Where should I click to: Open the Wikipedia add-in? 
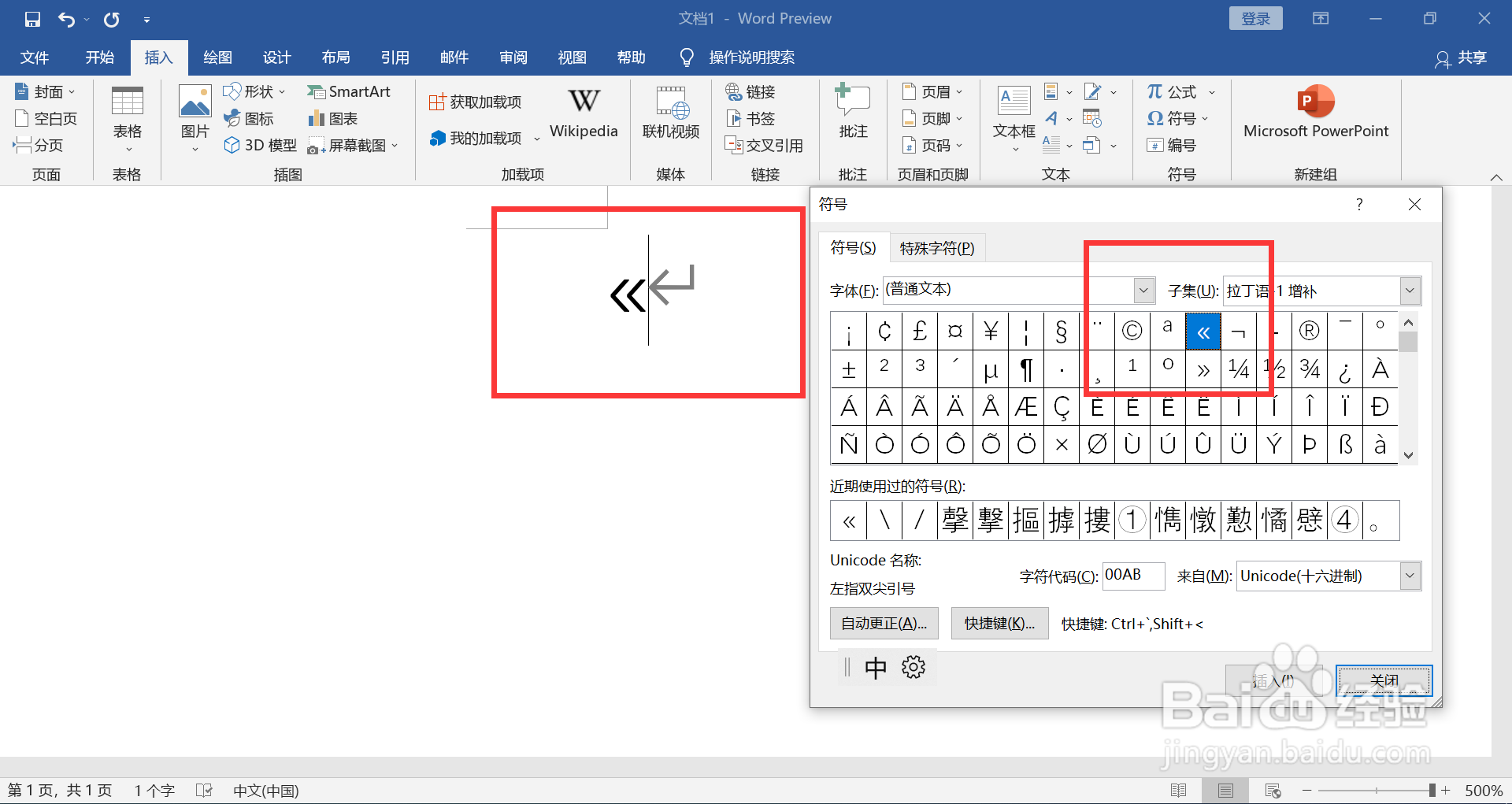[x=583, y=113]
